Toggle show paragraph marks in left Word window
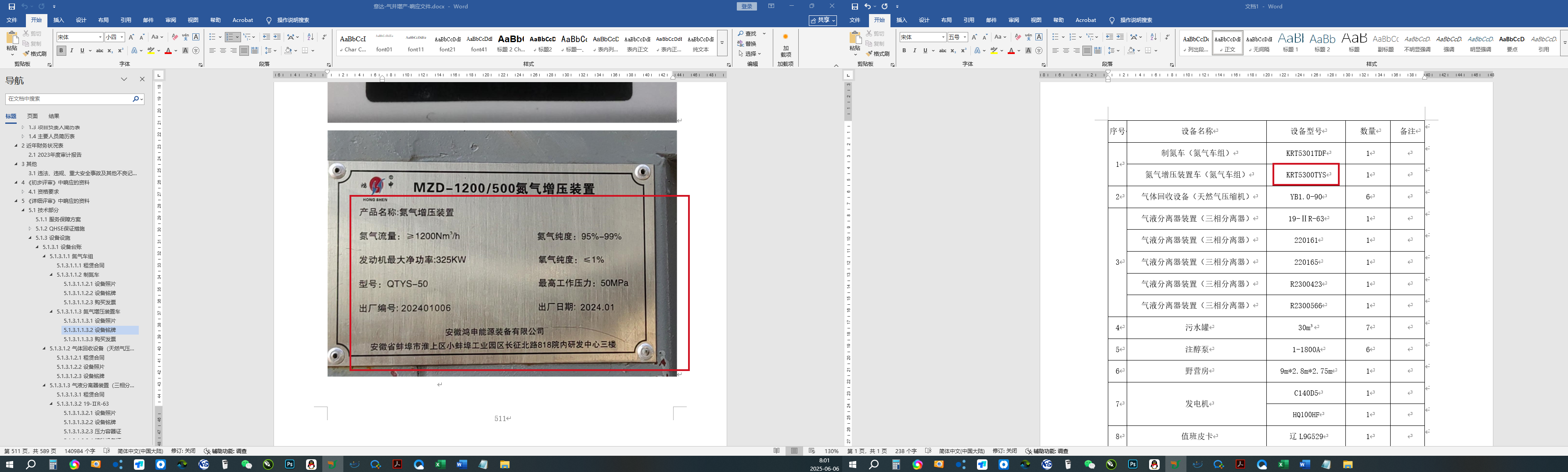The height and width of the screenshot is (472, 1568). click(324, 37)
